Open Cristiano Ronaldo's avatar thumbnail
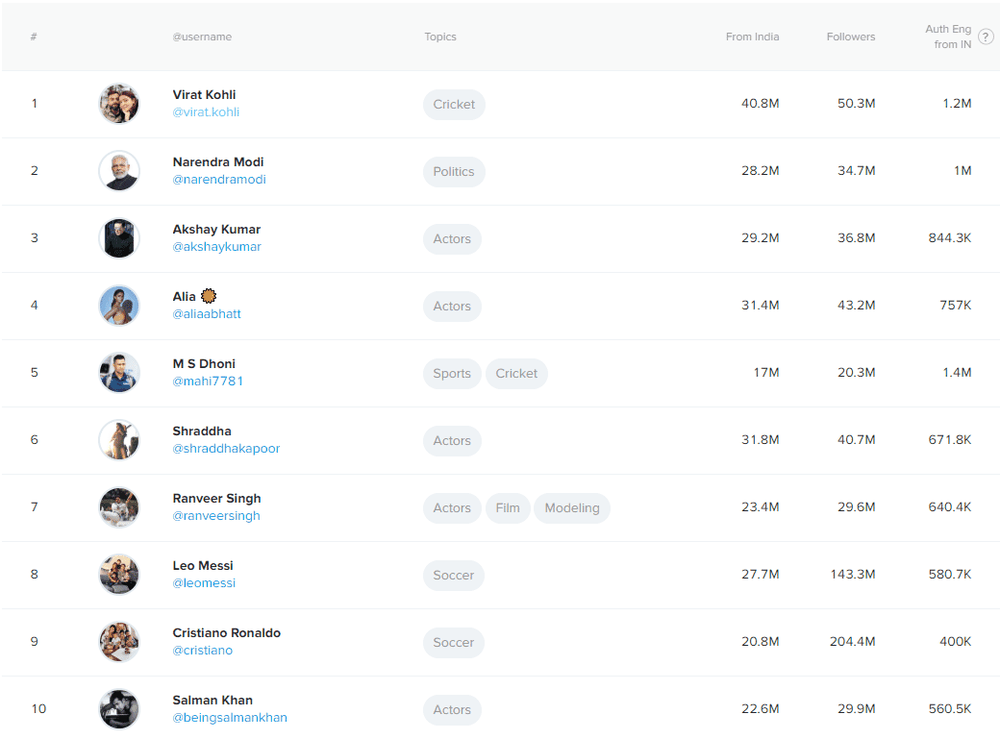Screen dimensions: 1000x739 [x=119, y=642]
